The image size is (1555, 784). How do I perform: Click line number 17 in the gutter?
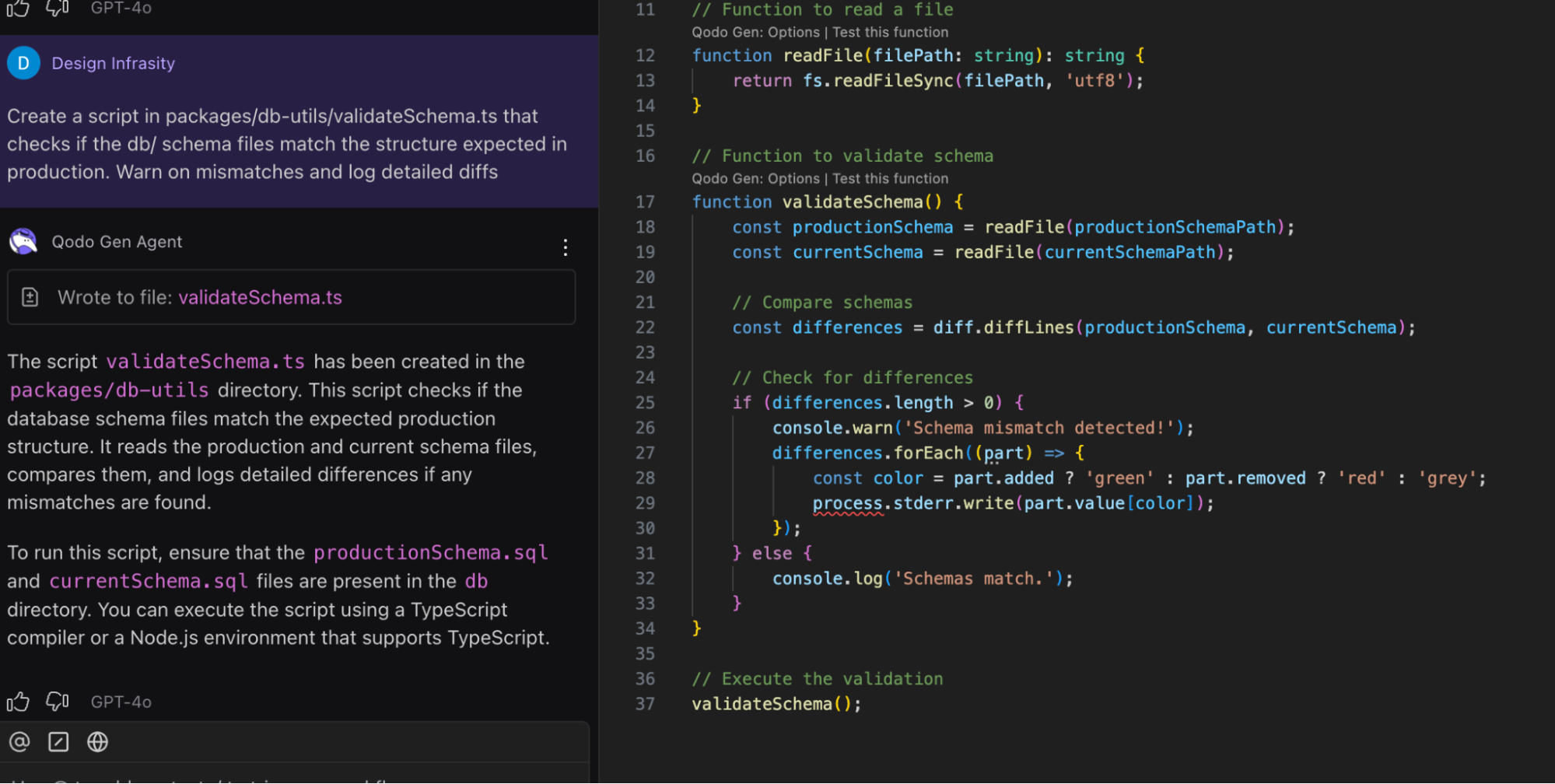coord(645,201)
